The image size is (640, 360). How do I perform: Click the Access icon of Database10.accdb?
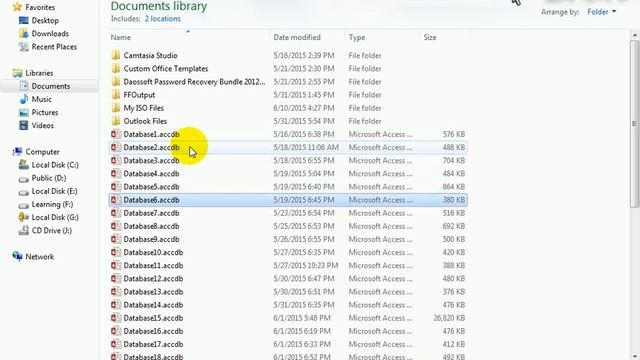[x=116, y=252]
